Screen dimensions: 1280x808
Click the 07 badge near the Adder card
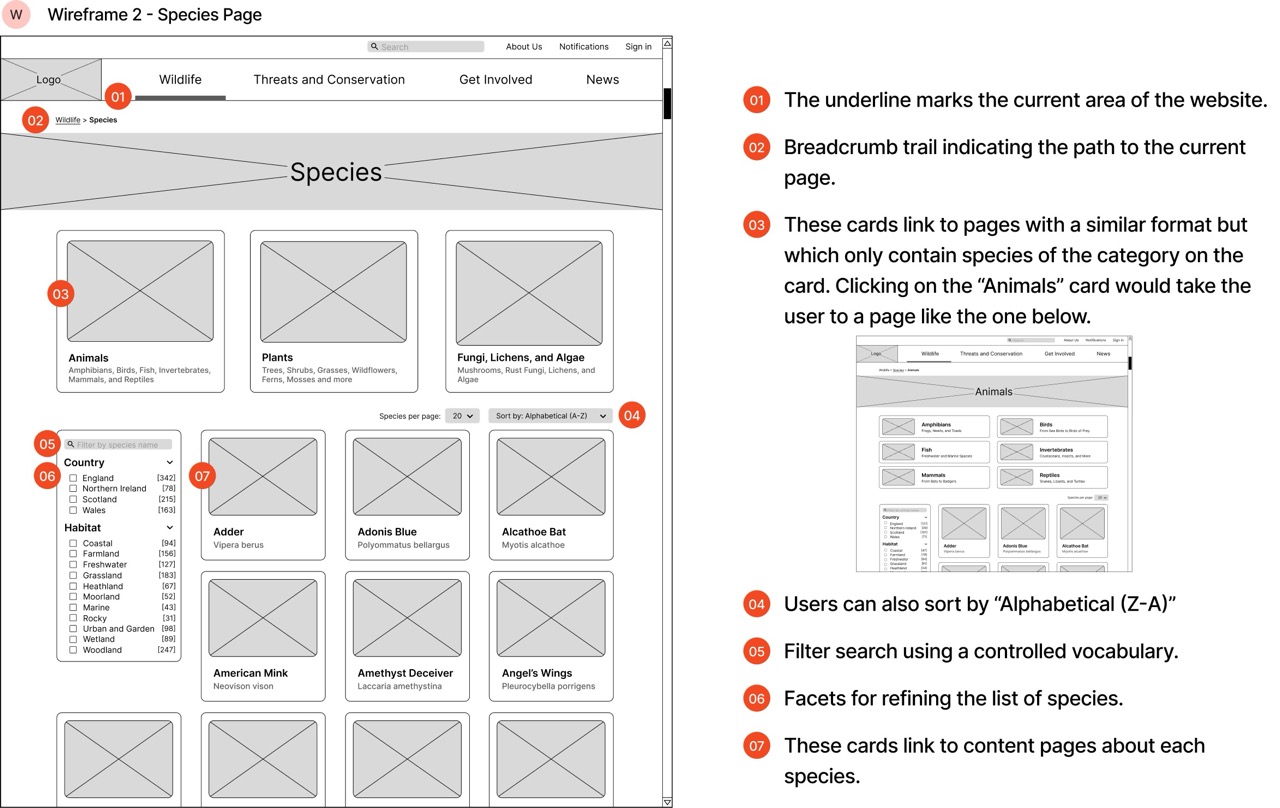coord(201,476)
